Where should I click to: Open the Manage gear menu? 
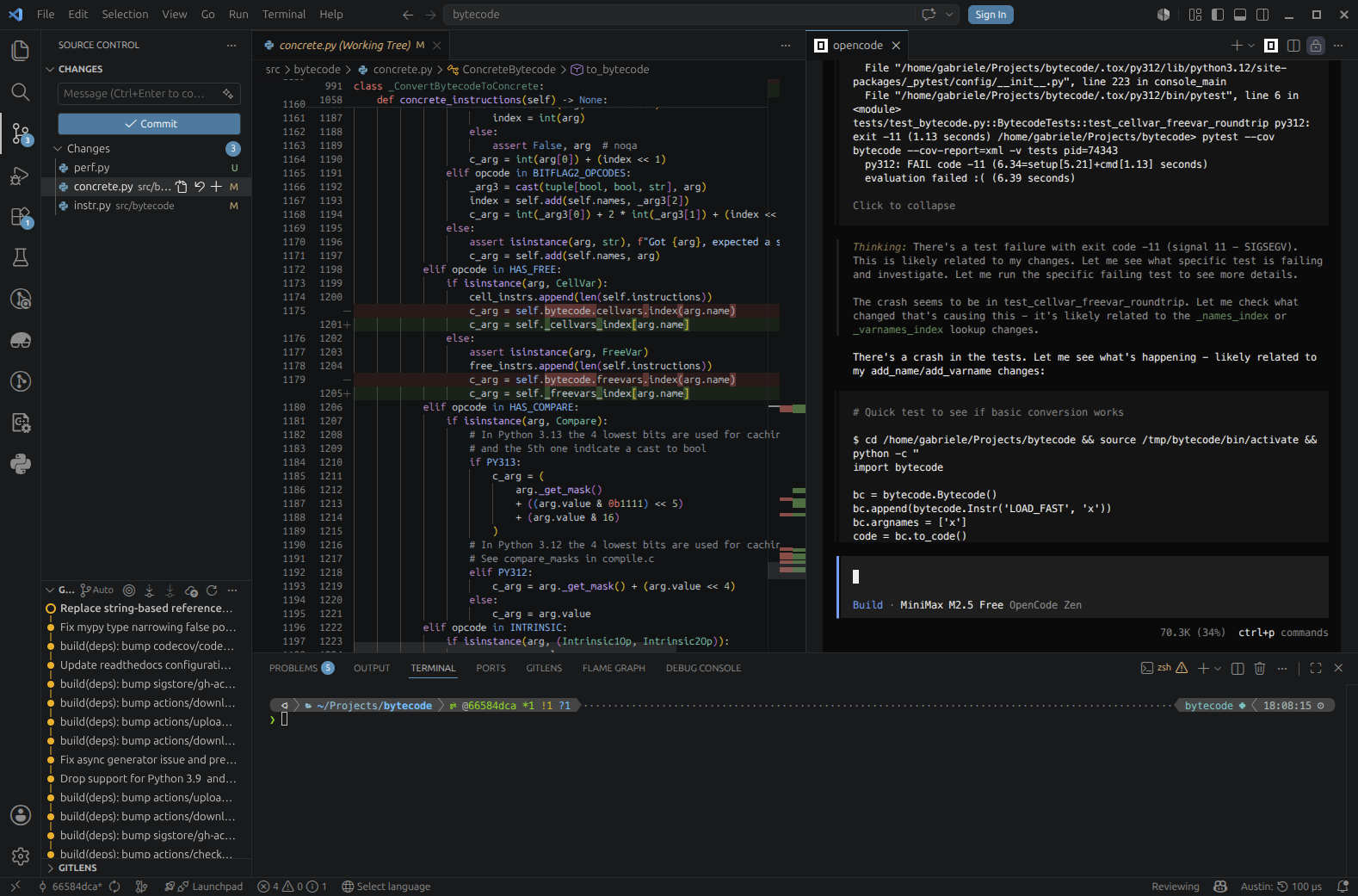click(21, 856)
